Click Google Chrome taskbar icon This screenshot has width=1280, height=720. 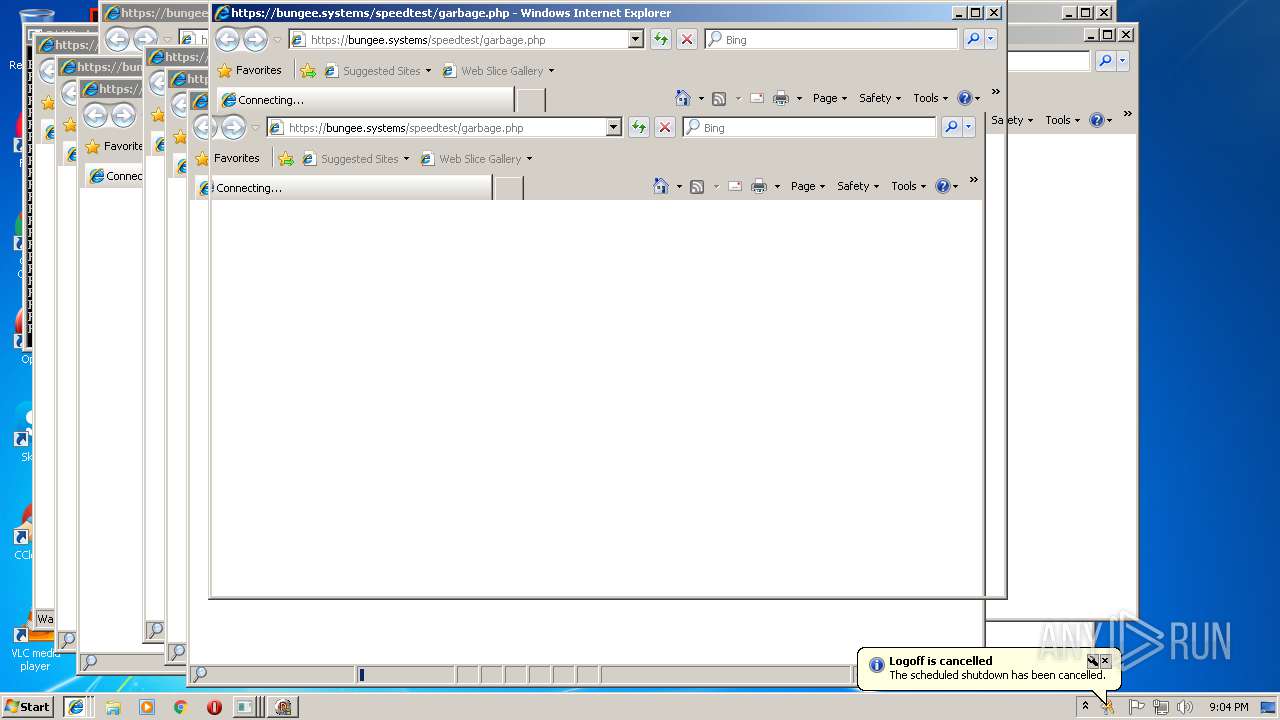coord(180,706)
